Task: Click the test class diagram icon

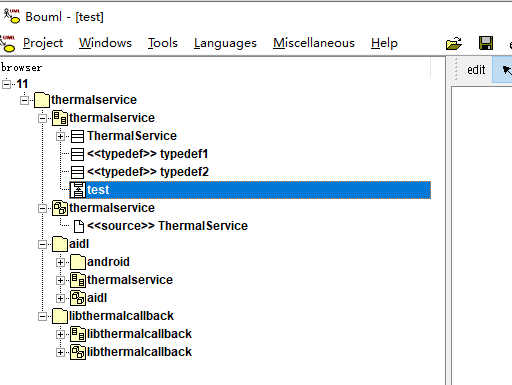Action: 78,190
